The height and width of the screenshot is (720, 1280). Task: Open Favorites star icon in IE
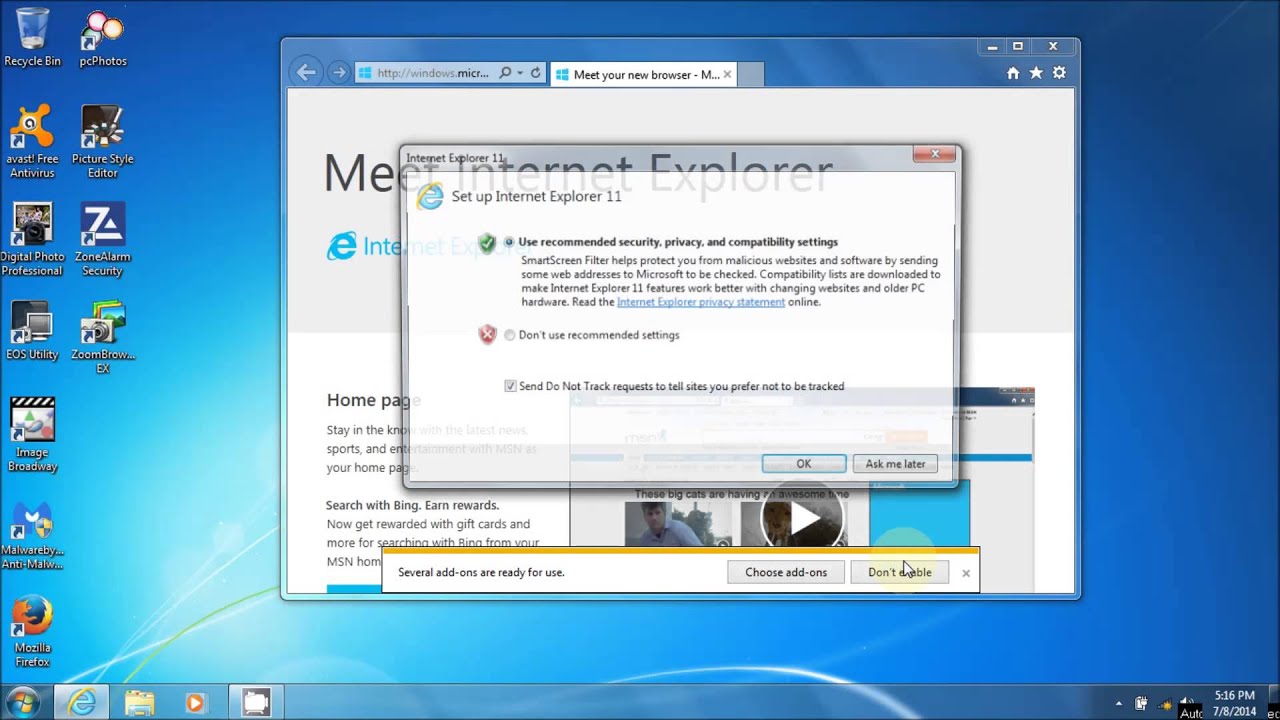click(1036, 73)
